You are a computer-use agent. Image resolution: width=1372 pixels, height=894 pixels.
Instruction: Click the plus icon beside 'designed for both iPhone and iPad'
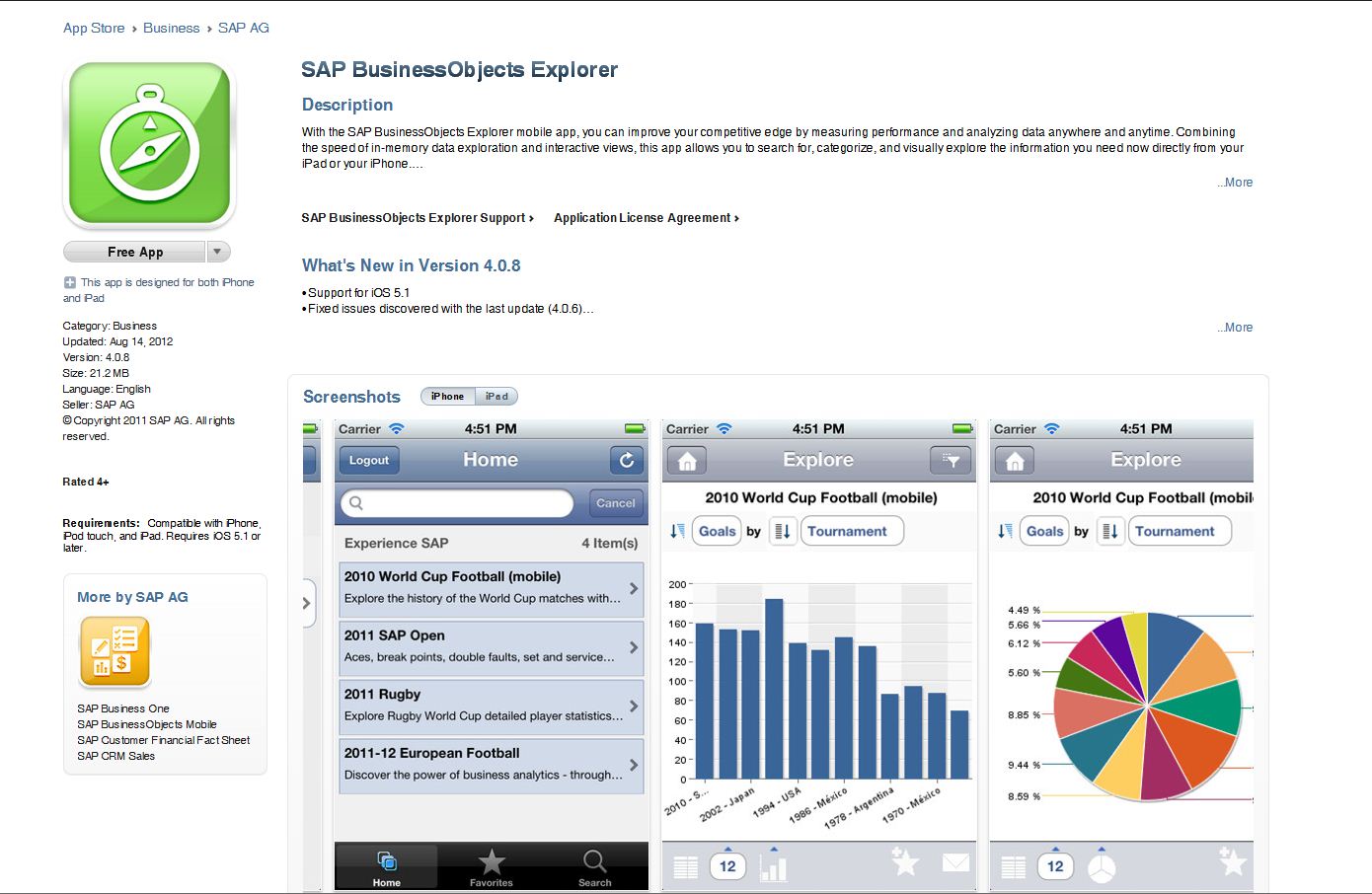pyautogui.click(x=69, y=282)
